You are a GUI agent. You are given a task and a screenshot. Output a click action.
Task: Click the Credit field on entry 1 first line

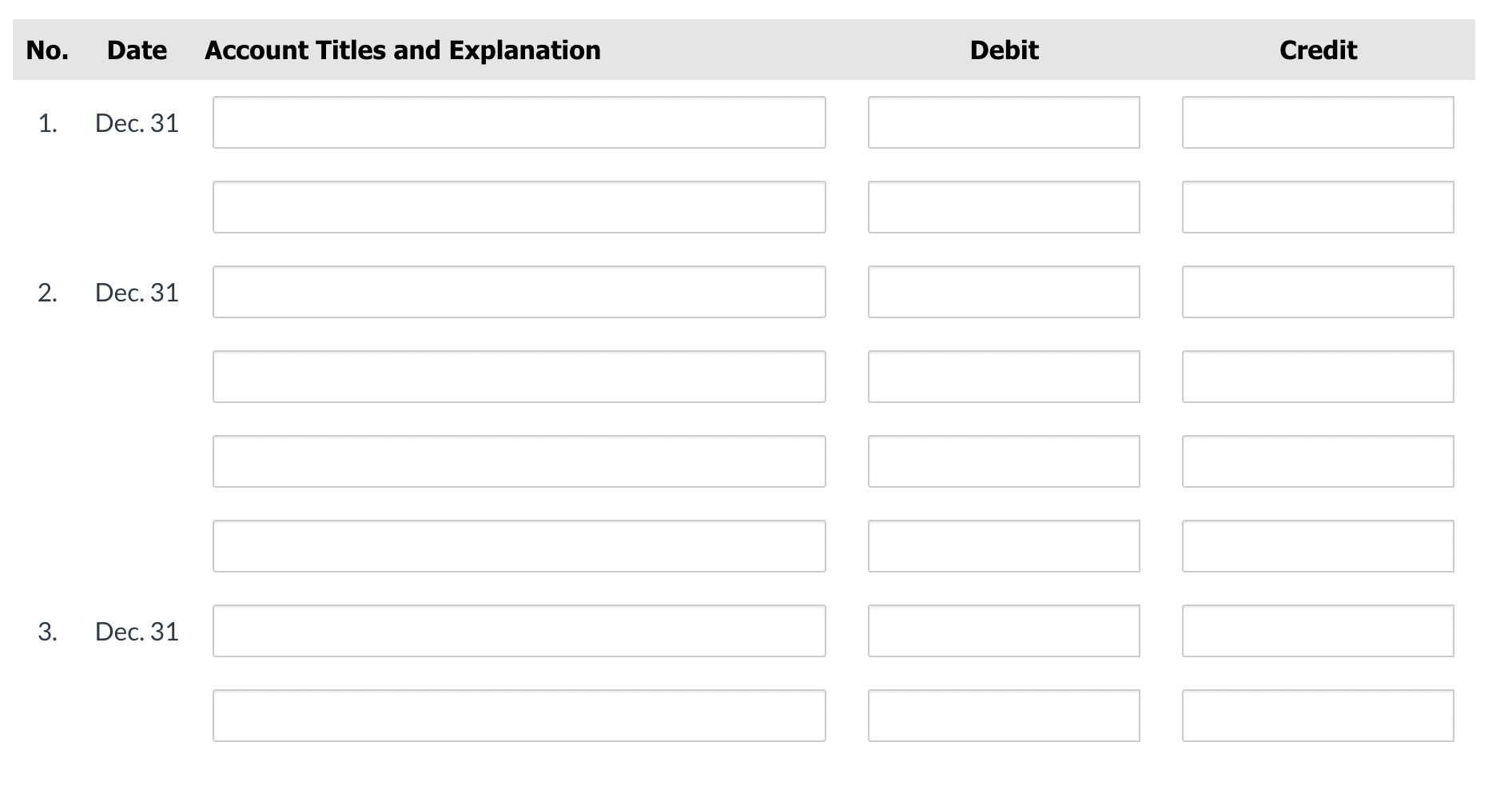point(1317,122)
